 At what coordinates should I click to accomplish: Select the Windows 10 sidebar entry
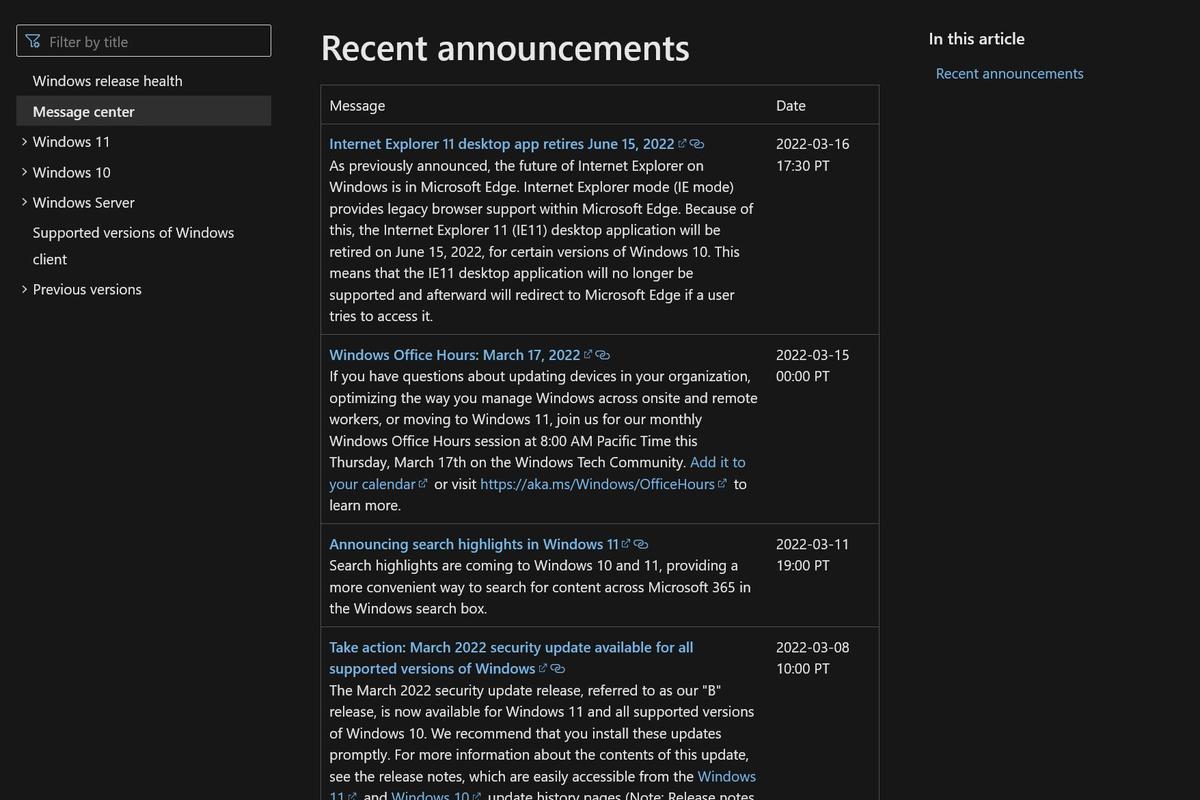coord(72,172)
